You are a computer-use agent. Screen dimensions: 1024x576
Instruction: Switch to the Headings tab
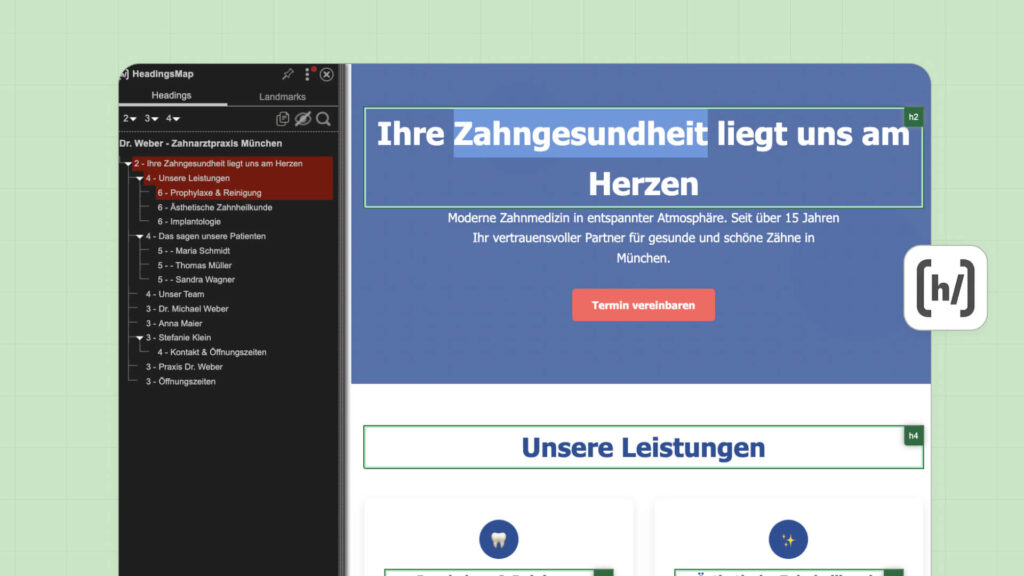(172, 95)
